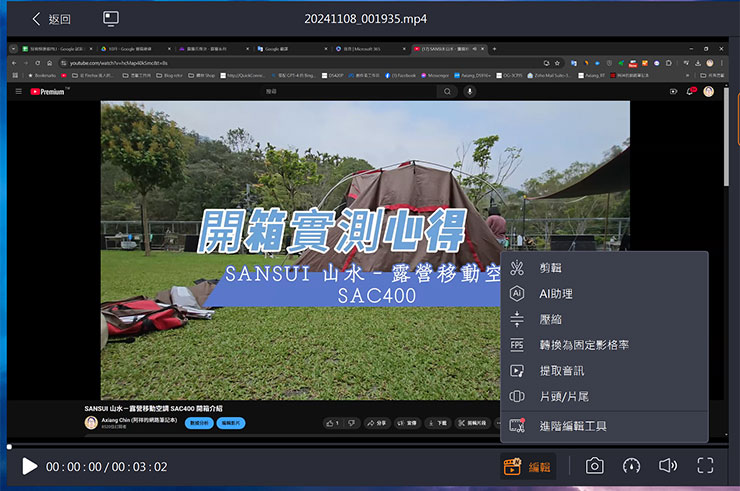740x491 pixels.
Task: Switch to the Microsoft 365 browser tab
Action: point(370,49)
